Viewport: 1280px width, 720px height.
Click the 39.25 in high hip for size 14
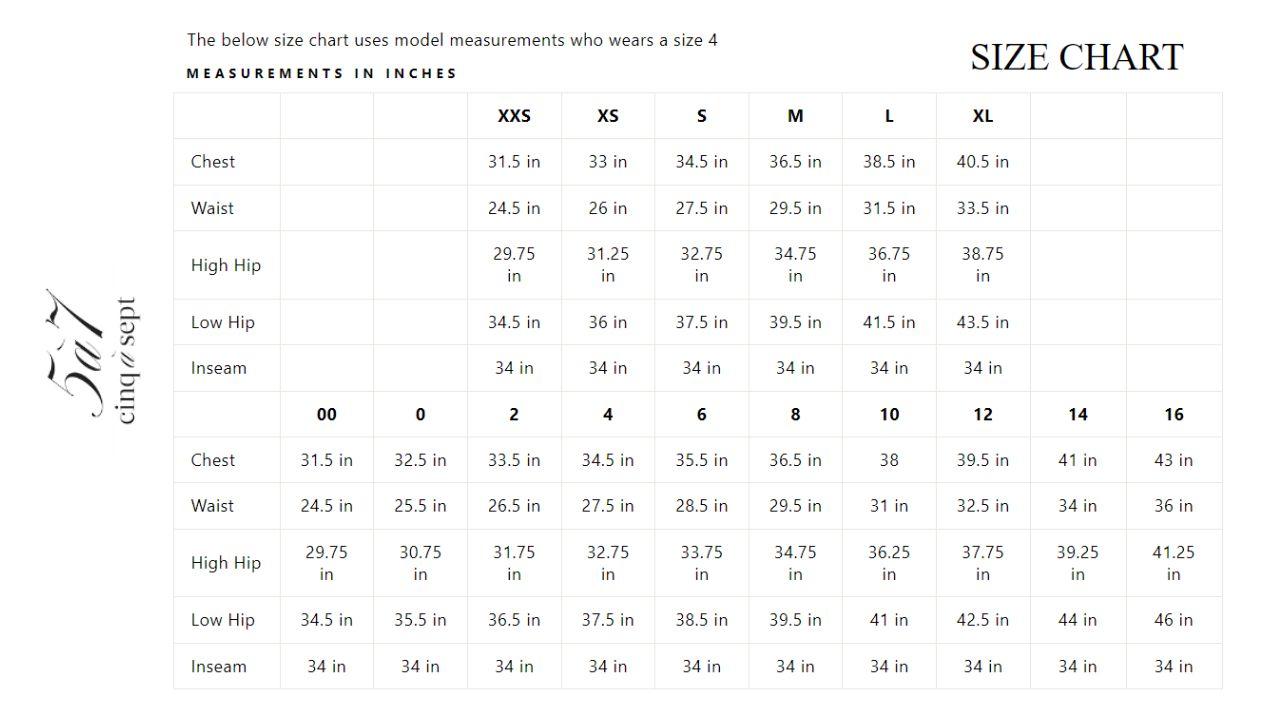tap(1077, 563)
